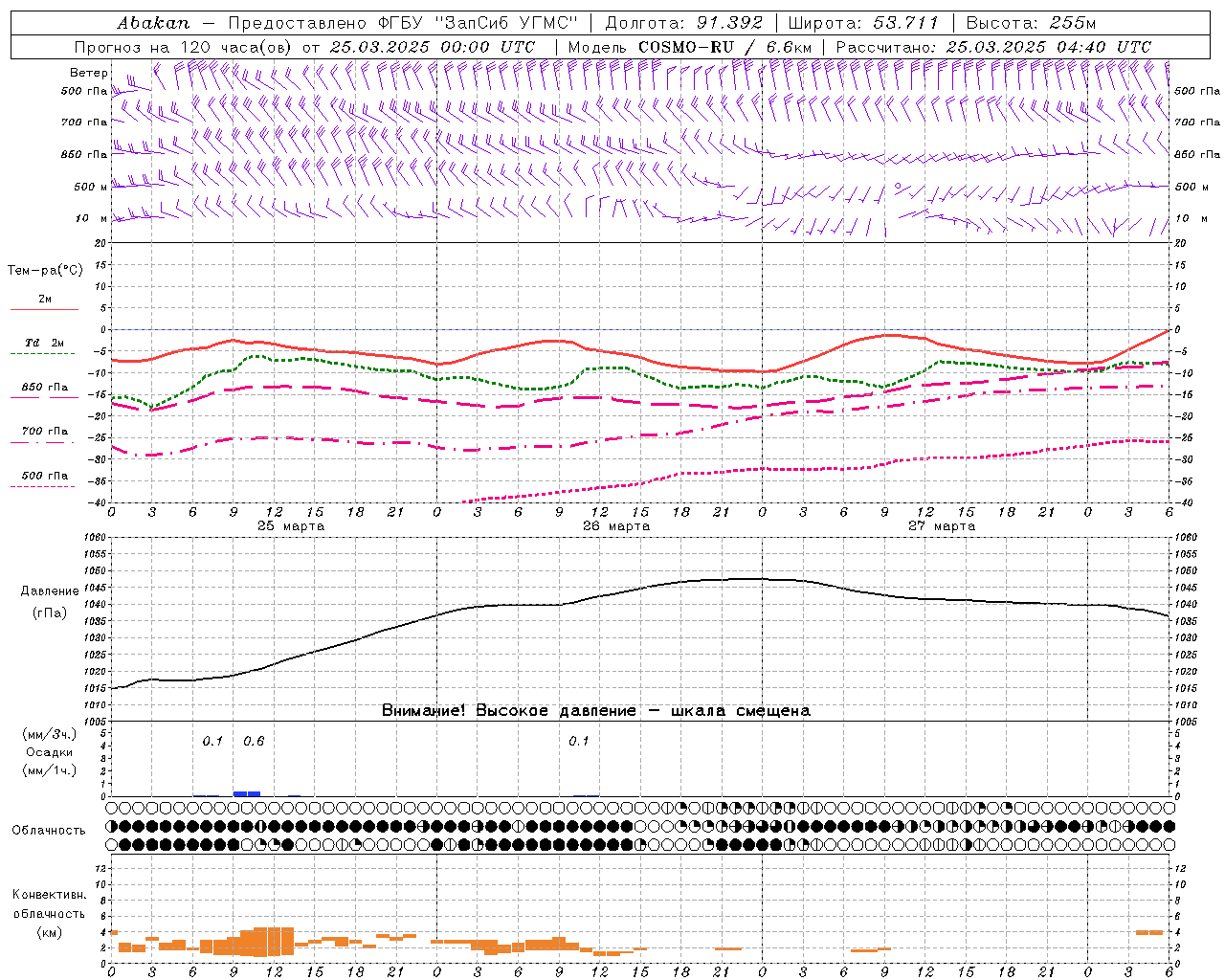Screen dimensions: 1225x980
Task: Select the "Прогноз на 120 часа(ов)" forecast text
Action: coord(184,47)
